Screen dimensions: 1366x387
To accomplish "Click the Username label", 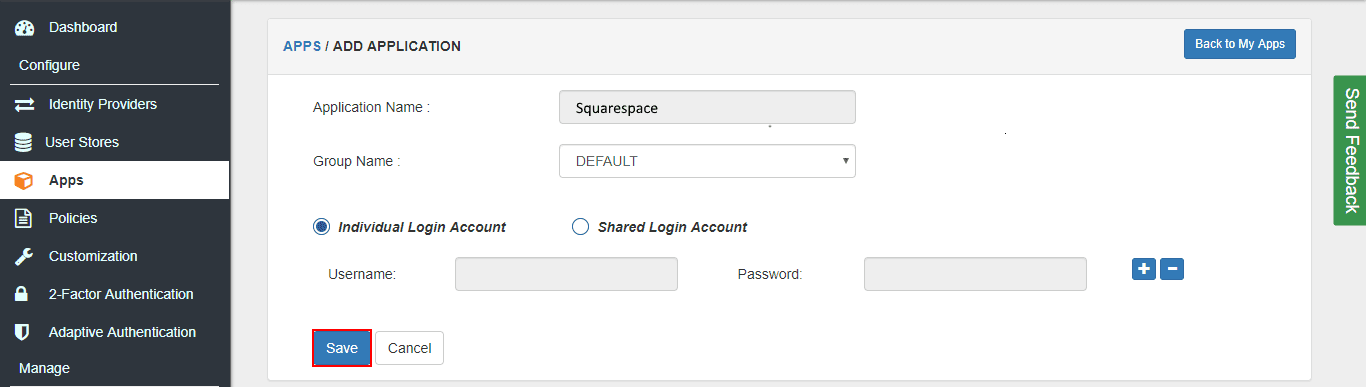I will [362, 274].
